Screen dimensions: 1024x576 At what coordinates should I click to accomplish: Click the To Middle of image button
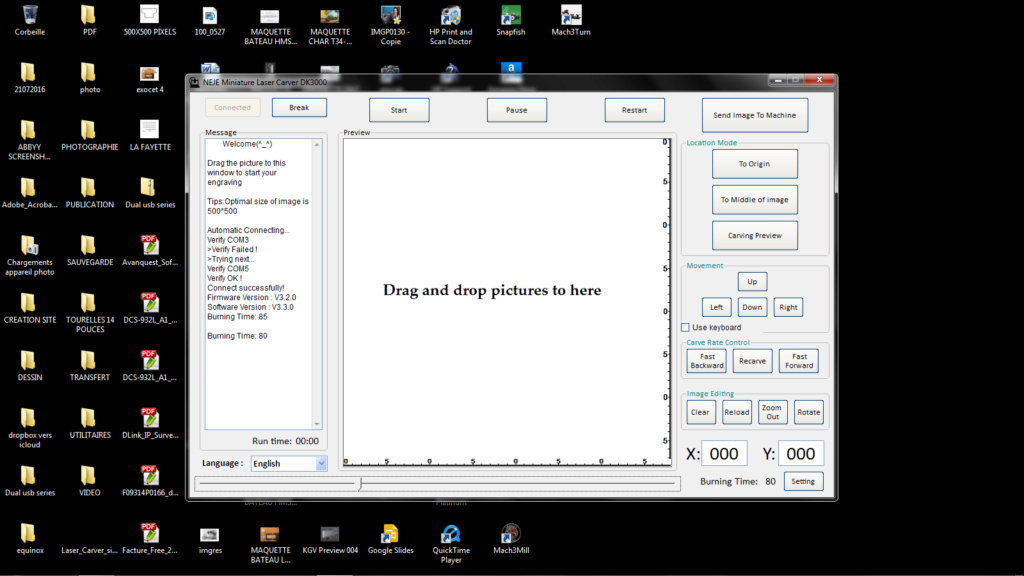click(754, 200)
